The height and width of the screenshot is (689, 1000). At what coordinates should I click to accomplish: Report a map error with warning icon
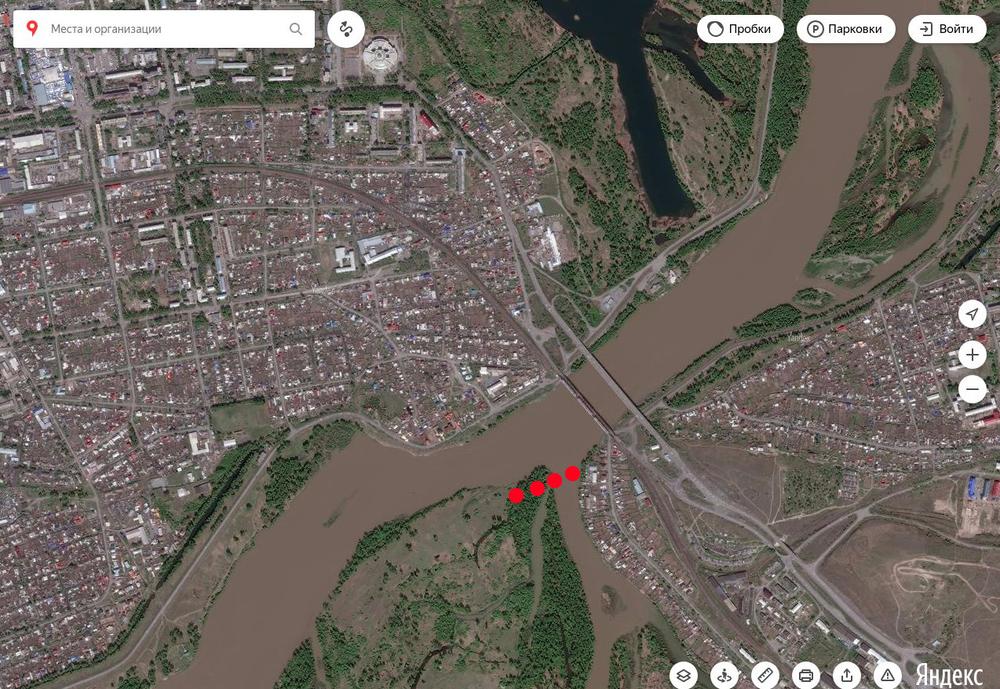(888, 675)
